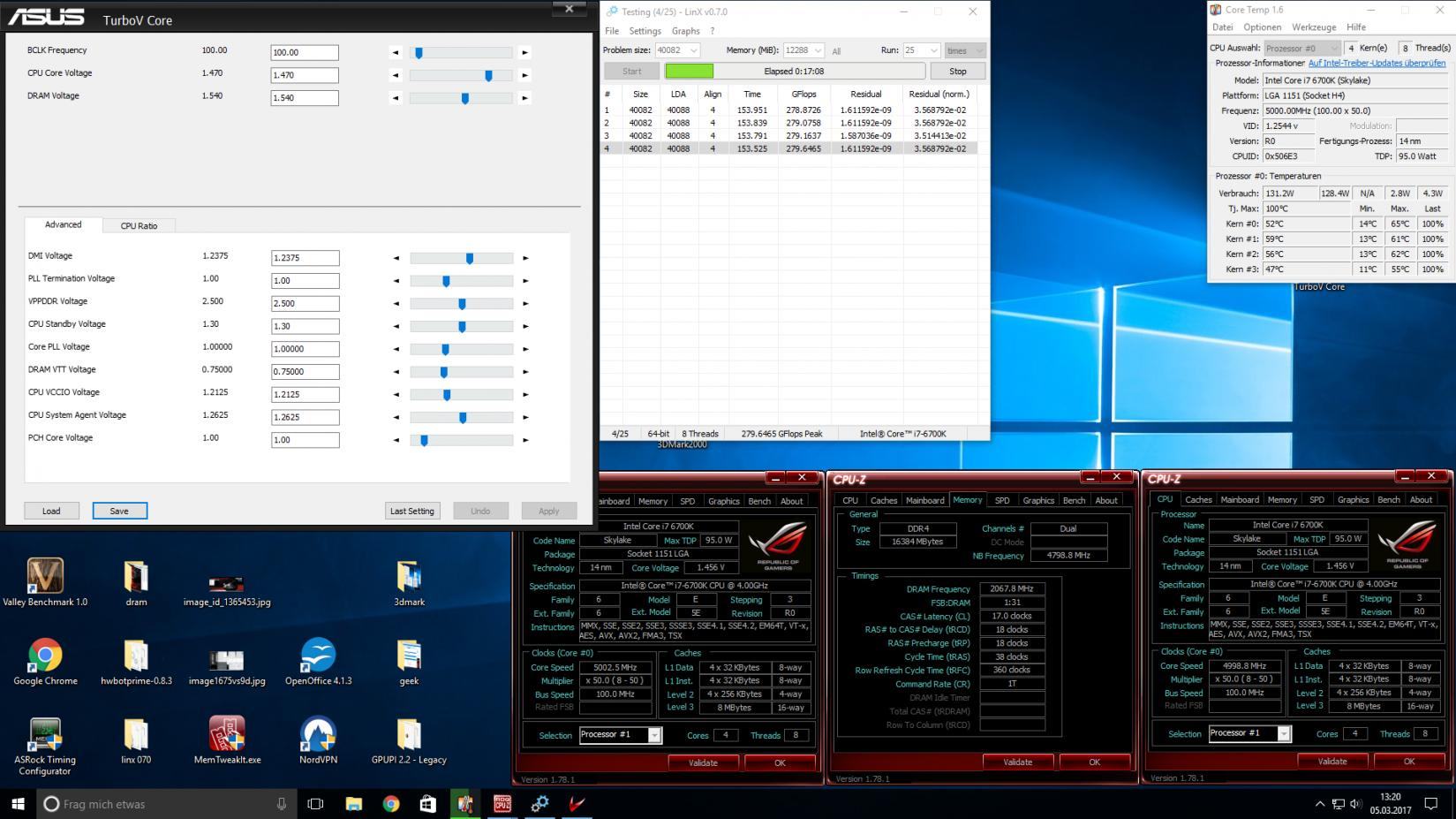Open Task View on the taskbar
Screen dimensions: 1456x819
coord(315,803)
